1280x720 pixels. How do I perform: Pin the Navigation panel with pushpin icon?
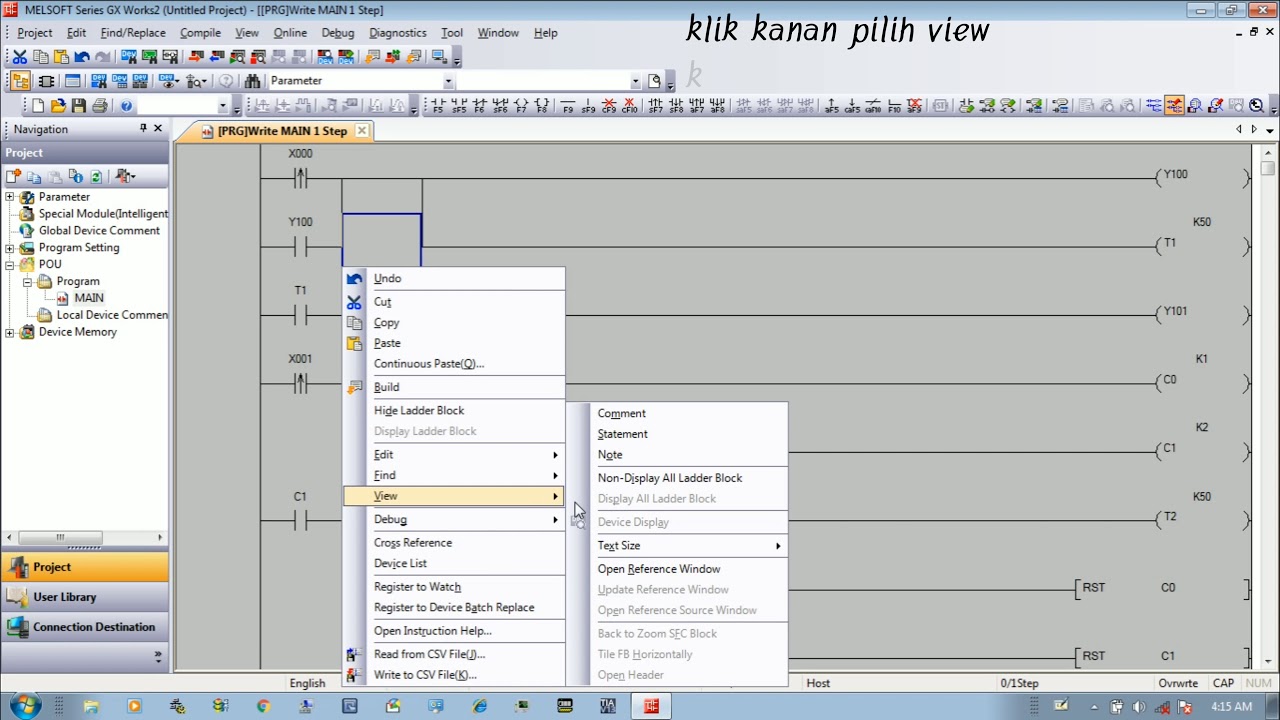(143, 129)
